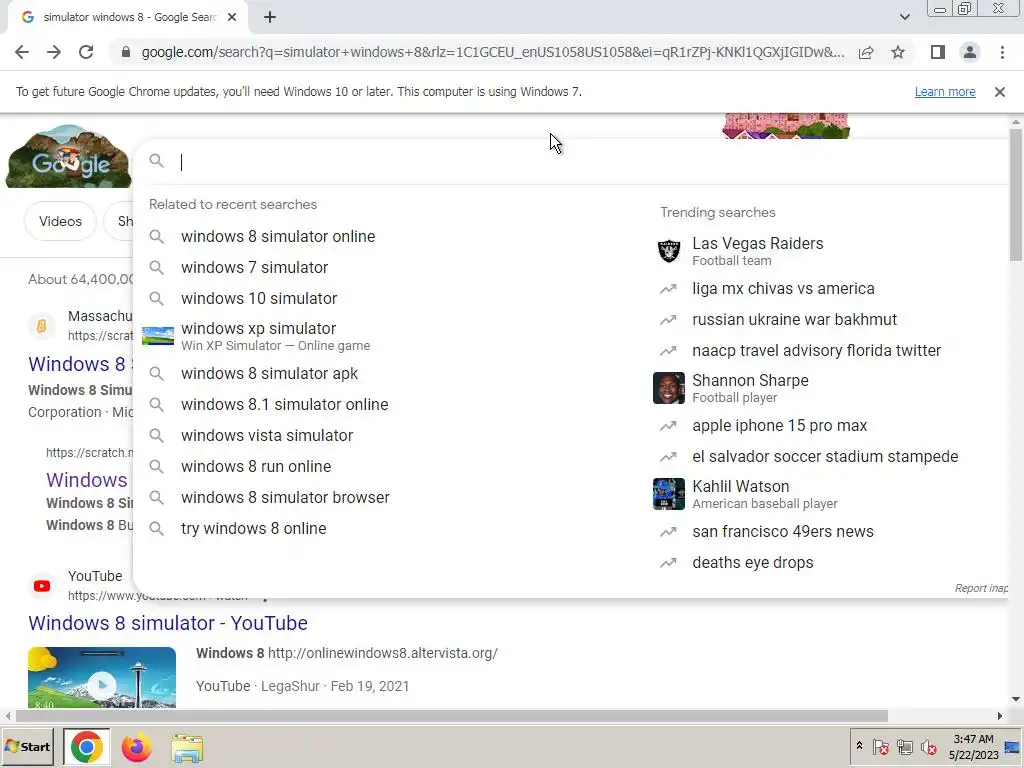Select trending search Las Vegas Raiders

pyautogui.click(x=758, y=251)
